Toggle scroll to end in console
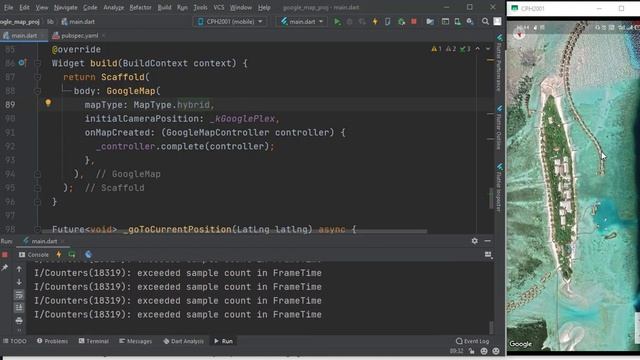The width and height of the screenshot is (640, 360). click(19, 308)
